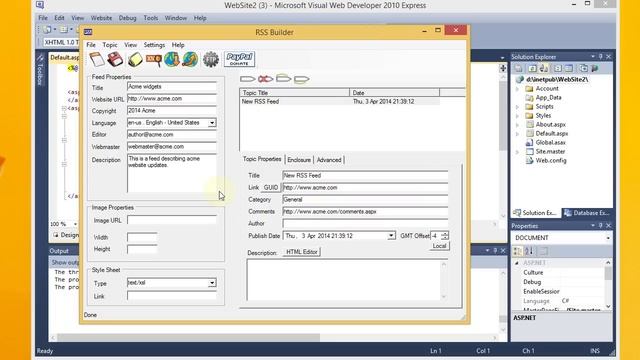Viewport: 640px width, 360px height.
Task: Click Default.aspx editor tab
Action: click(x=64, y=57)
